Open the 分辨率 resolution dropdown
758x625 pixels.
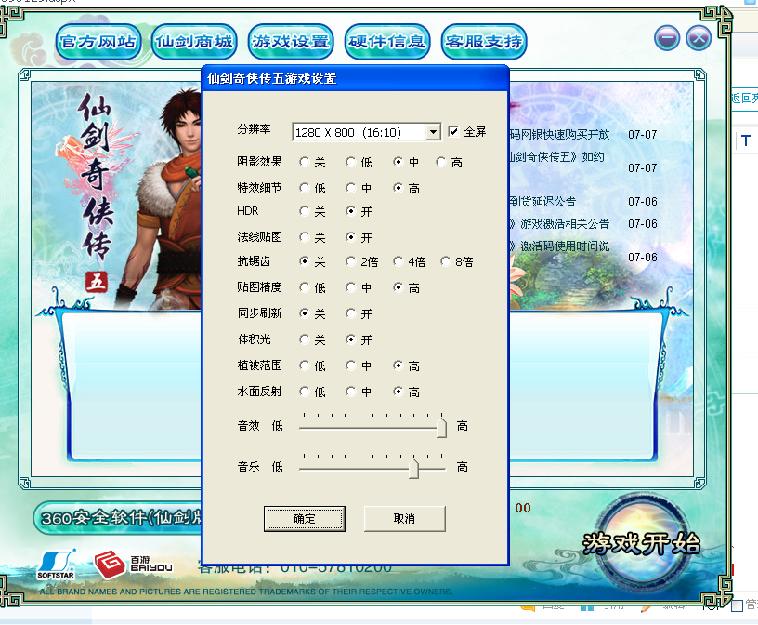pyautogui.click(x=432, y=132)
